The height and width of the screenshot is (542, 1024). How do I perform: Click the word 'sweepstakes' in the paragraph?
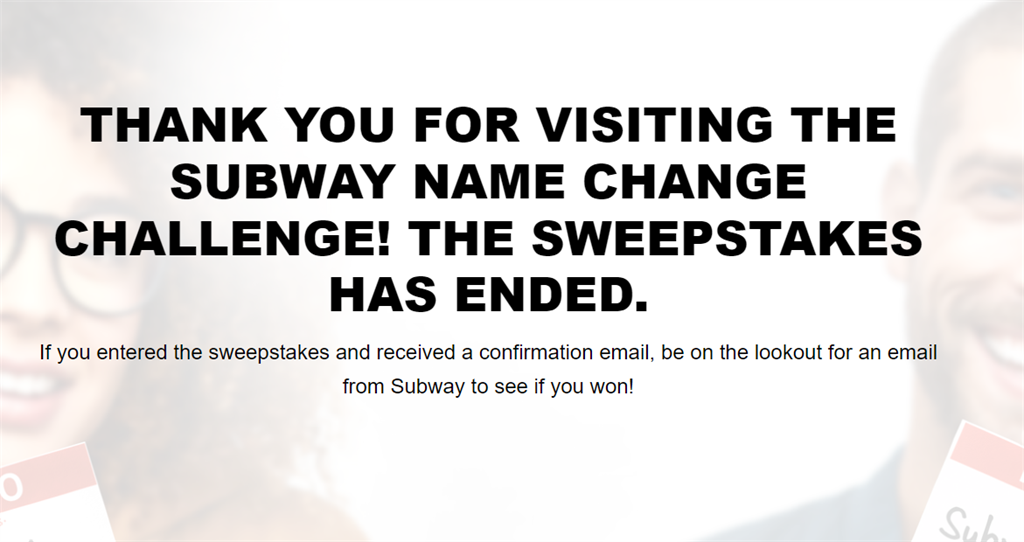point(269,353)
